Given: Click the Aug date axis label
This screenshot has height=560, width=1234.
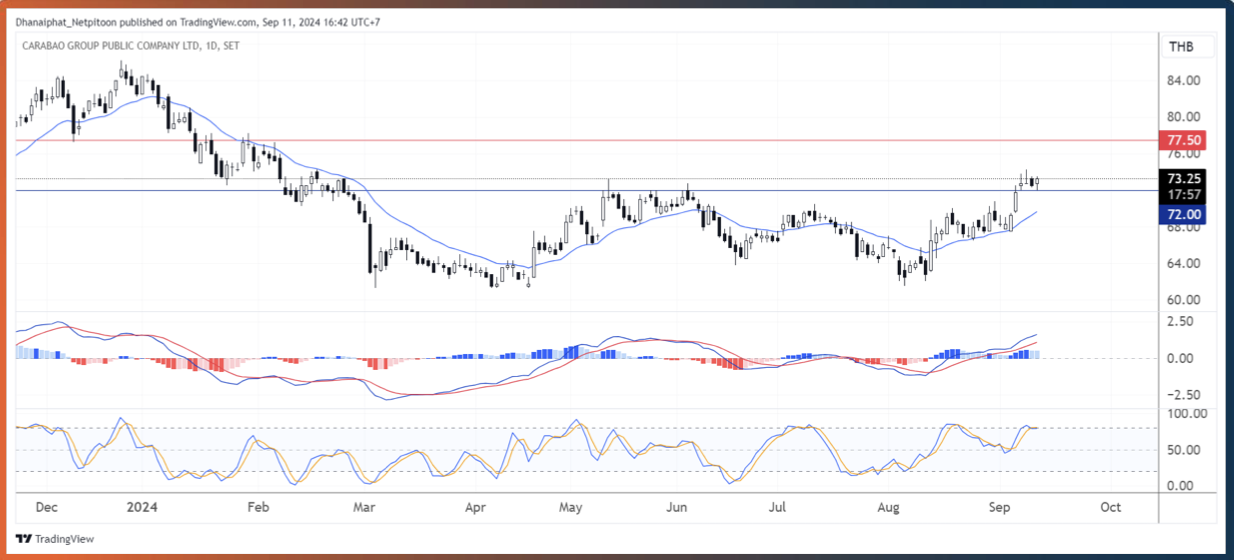Looking at the screenshot, I should 888,507.
